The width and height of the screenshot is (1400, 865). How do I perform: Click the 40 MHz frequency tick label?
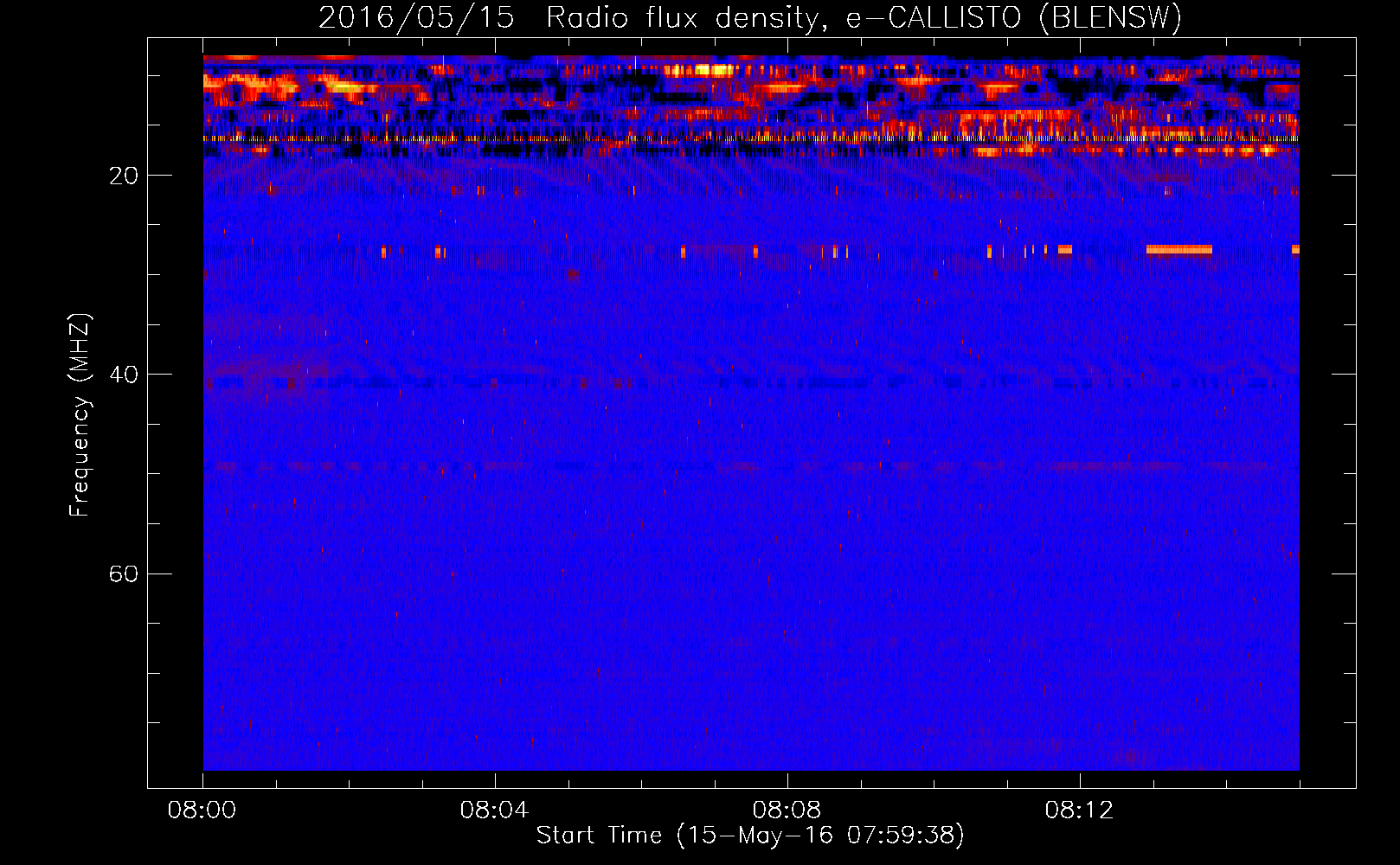click(x=124, y=375)
